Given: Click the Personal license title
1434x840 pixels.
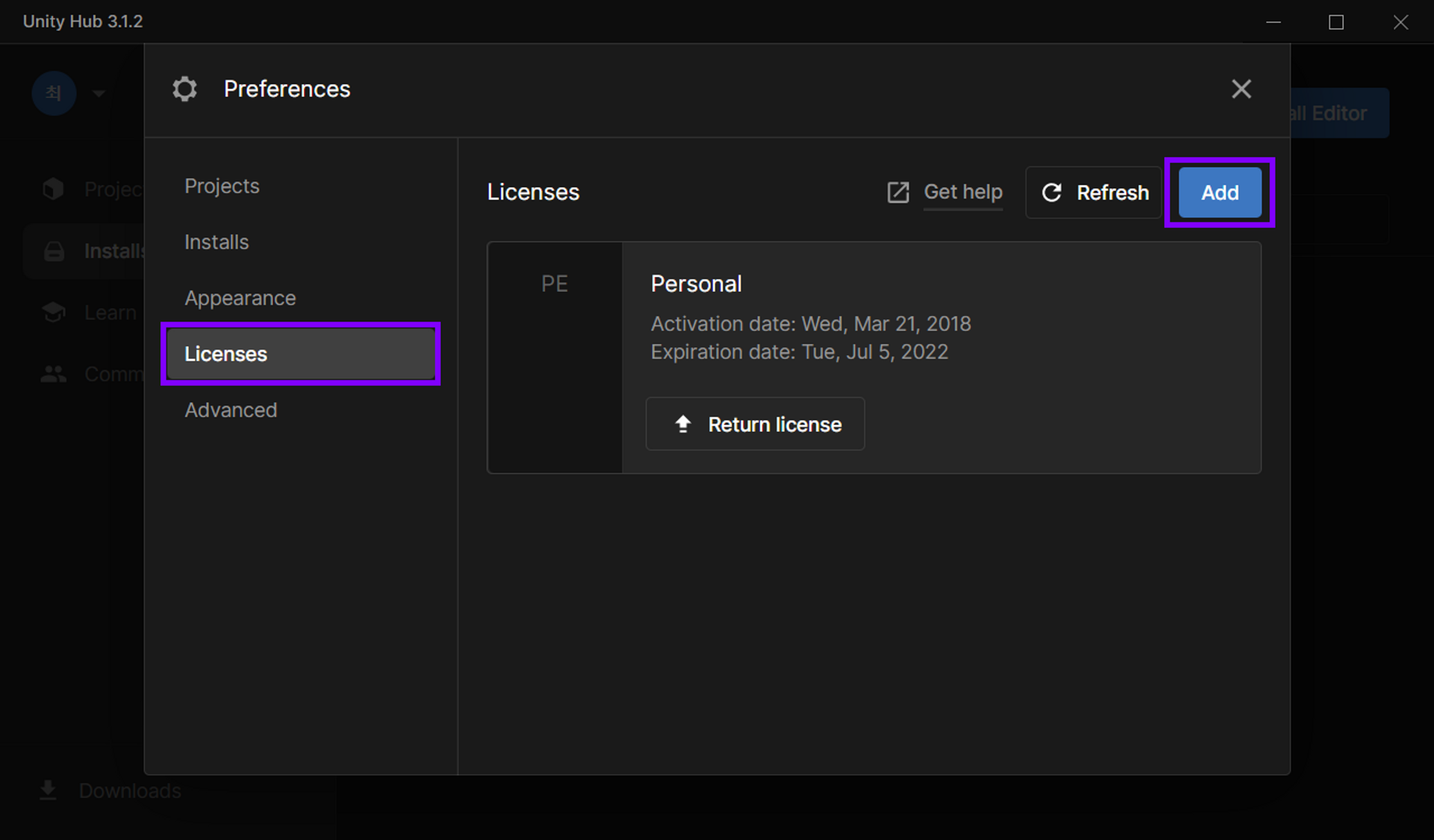Looking at the screenshot, I should (696, 284).
